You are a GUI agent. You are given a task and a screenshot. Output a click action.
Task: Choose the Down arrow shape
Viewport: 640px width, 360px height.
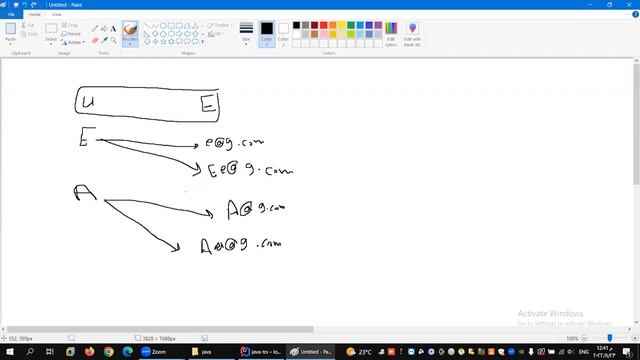coord(147,42)
